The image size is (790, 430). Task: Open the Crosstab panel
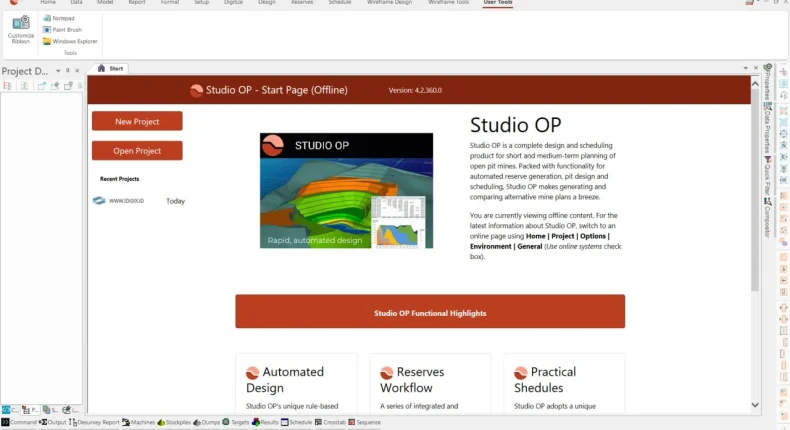point(330,422)
